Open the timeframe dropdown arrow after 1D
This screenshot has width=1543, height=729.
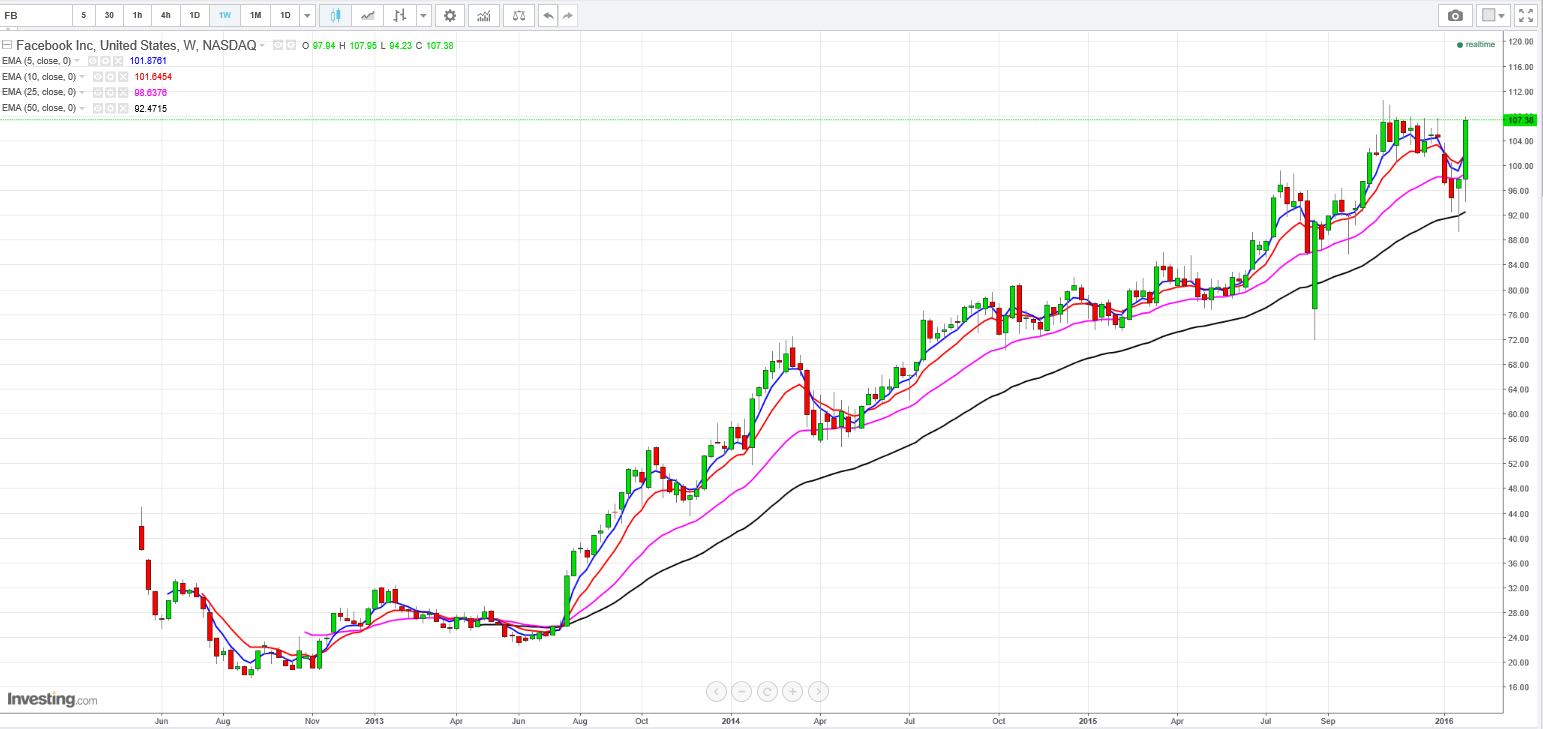pyautogui.click(x=307, y=15)
